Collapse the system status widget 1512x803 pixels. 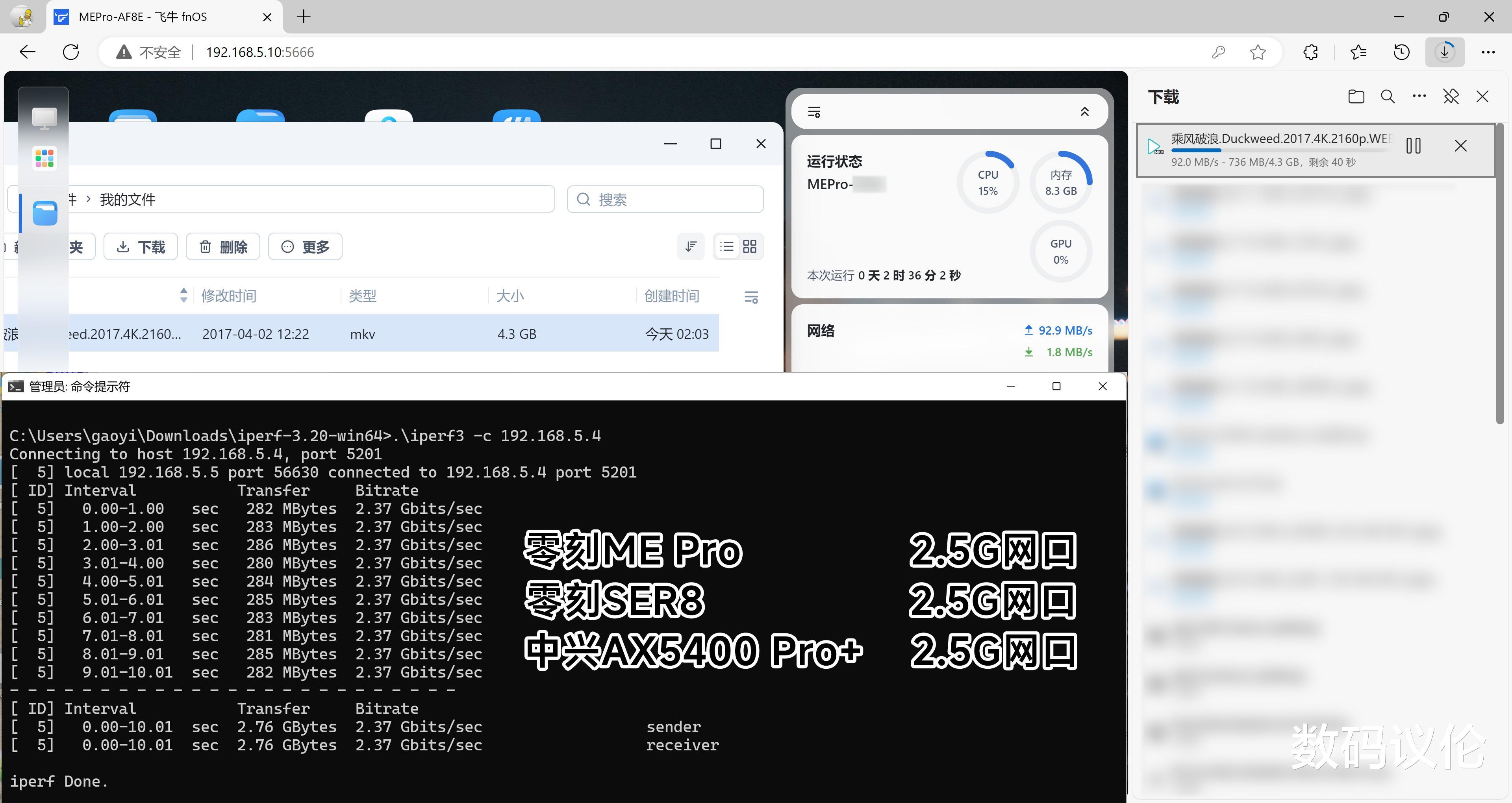pos(1085,112)
